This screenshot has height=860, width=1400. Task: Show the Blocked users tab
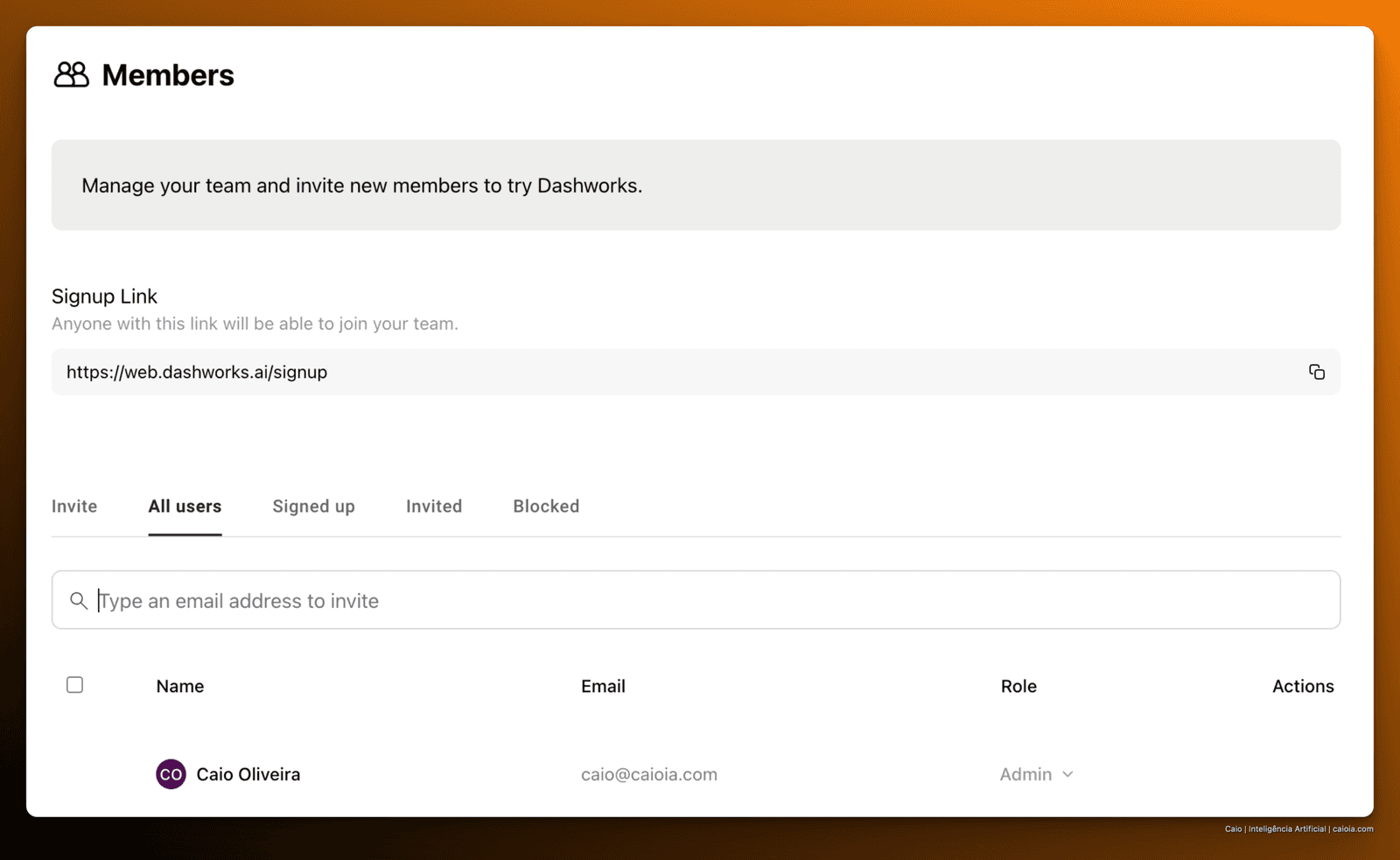coord(546,507)
